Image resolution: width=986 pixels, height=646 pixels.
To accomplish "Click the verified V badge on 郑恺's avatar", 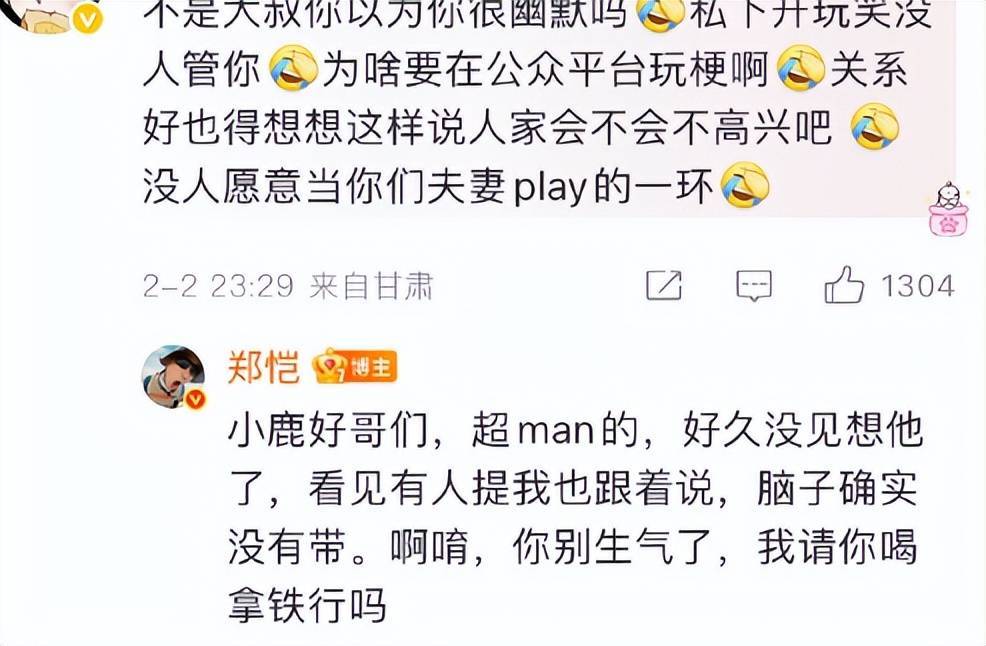I will click(x=195, y=399).
